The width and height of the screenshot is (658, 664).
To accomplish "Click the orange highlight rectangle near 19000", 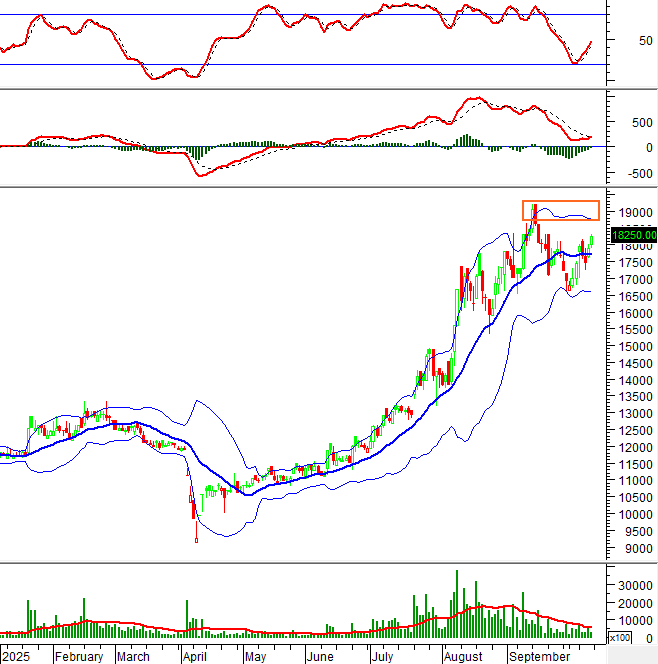I will click(x=560, y=210).
